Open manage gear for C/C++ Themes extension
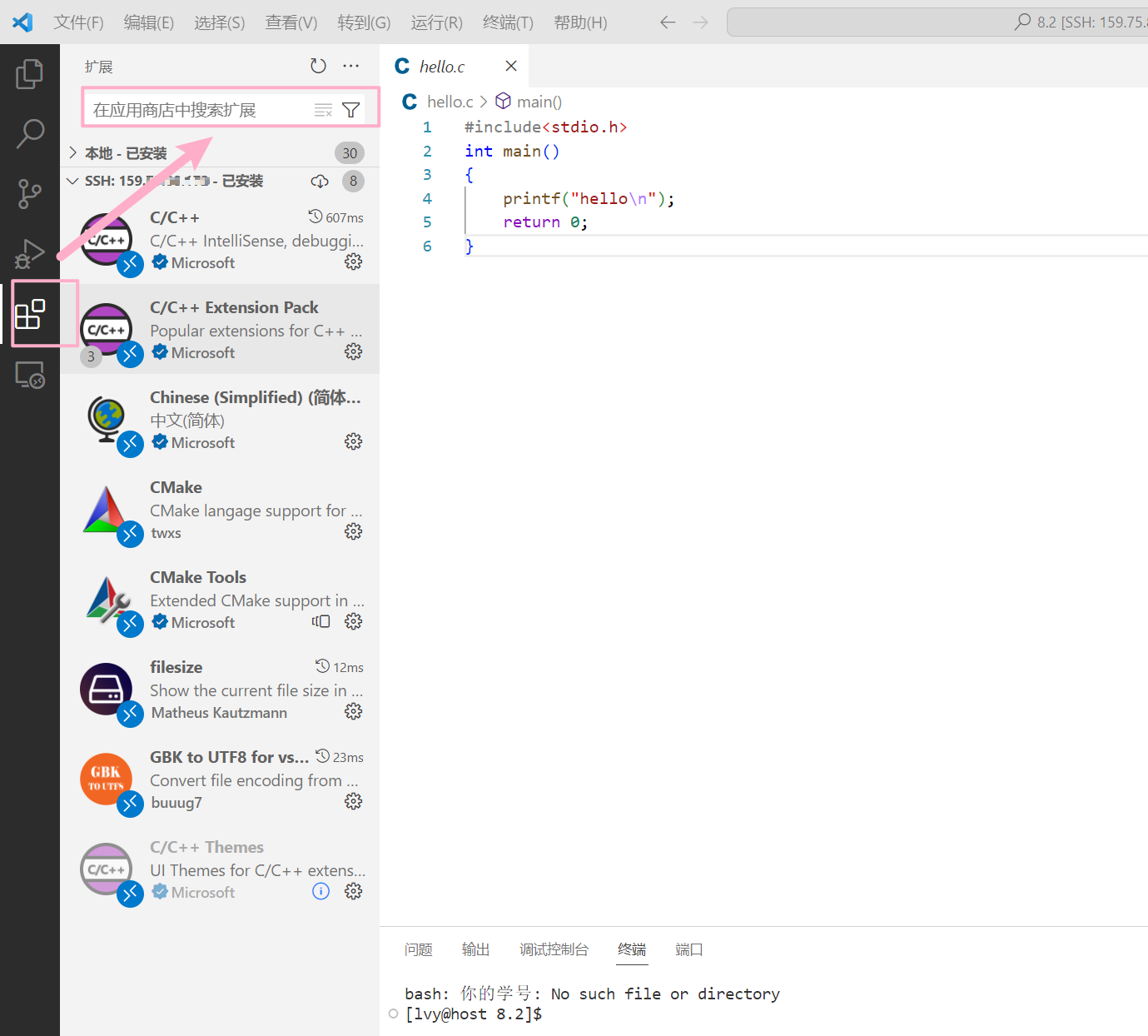1148x1036 pixels. tap(354, 891)
